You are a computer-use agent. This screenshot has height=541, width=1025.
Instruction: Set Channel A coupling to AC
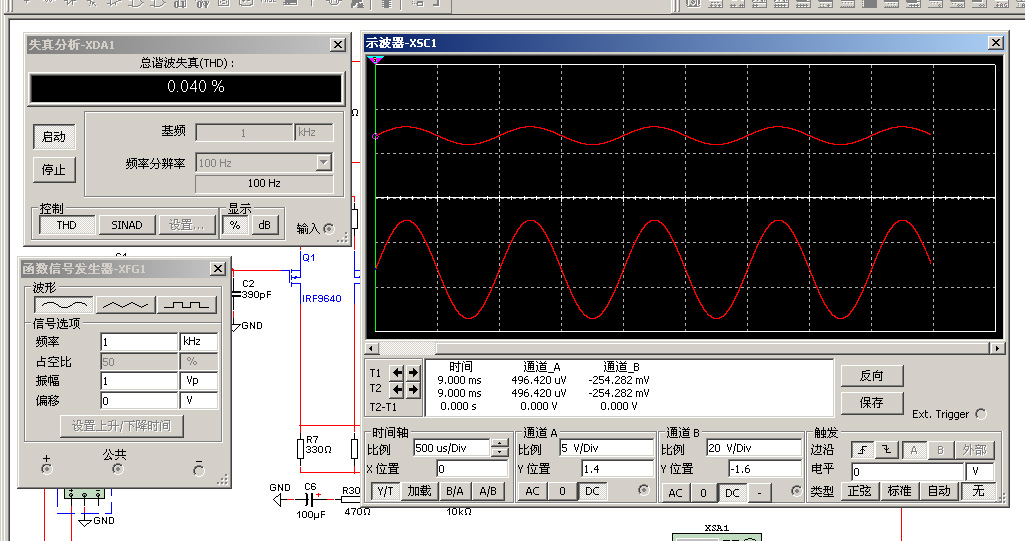[533, 491]
